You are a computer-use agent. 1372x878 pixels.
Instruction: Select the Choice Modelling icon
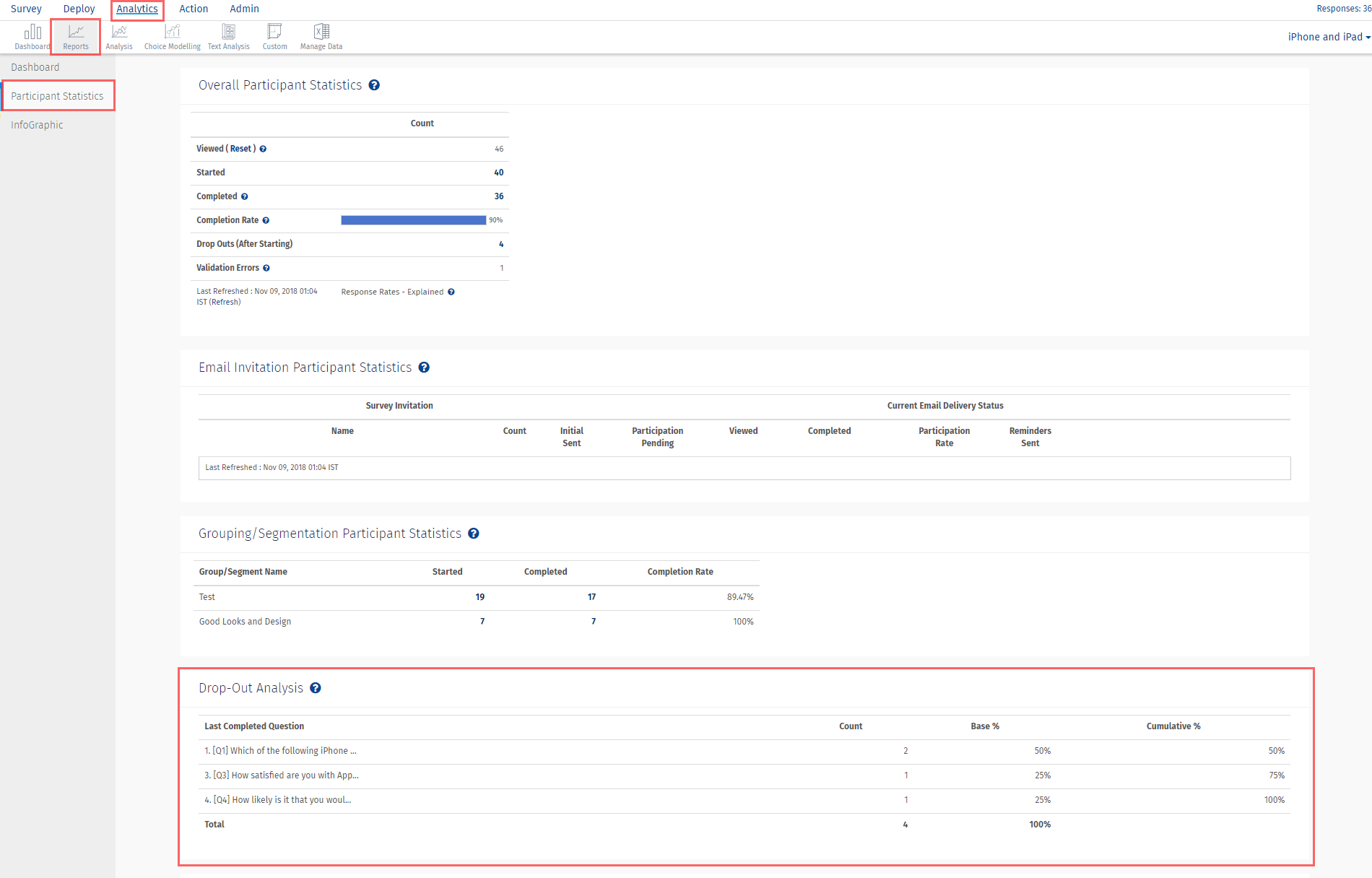(x=172, y=37)
